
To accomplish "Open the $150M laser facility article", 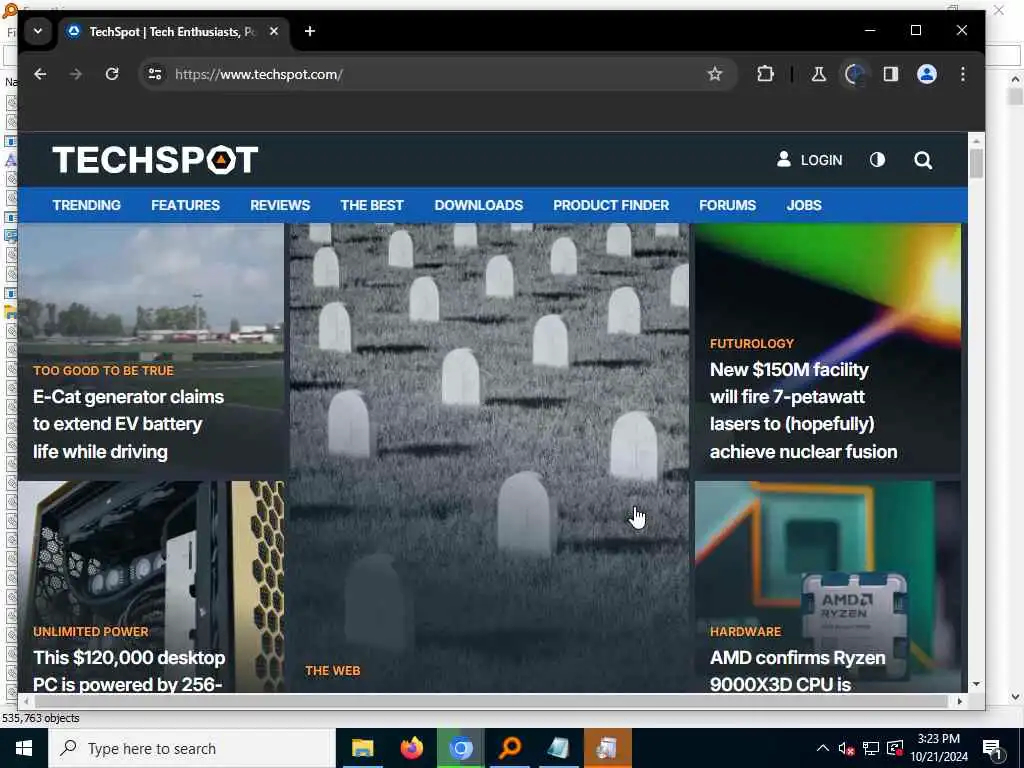I will coord(803,411).
